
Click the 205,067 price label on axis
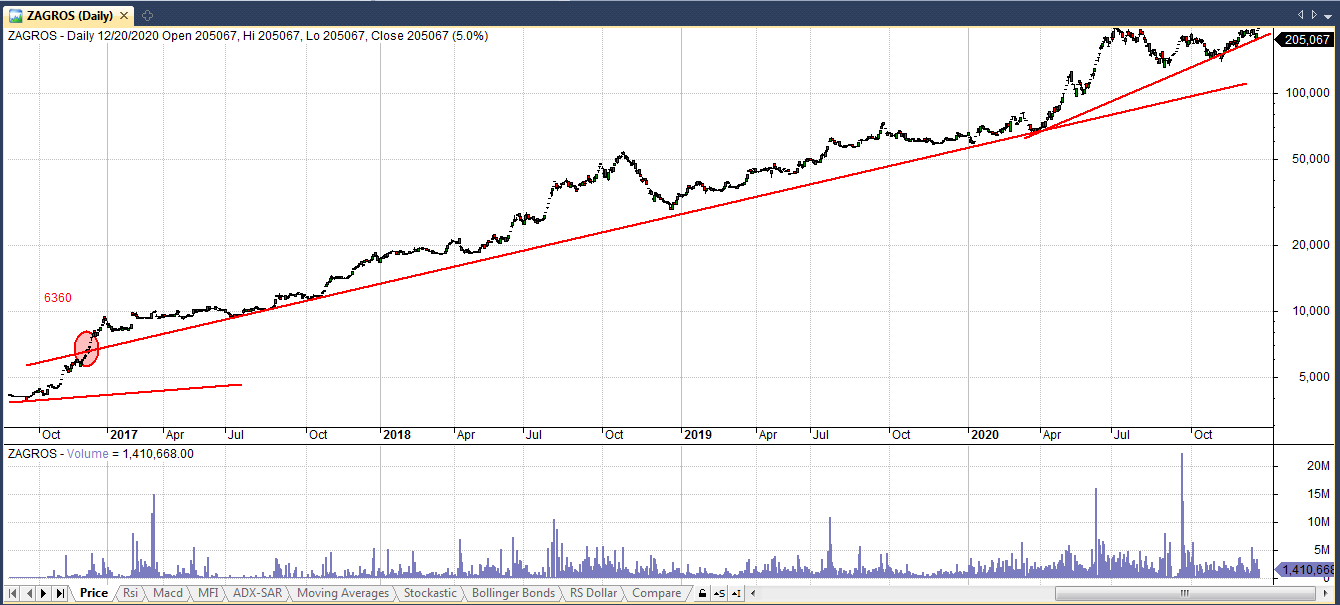coord(1310,40)
